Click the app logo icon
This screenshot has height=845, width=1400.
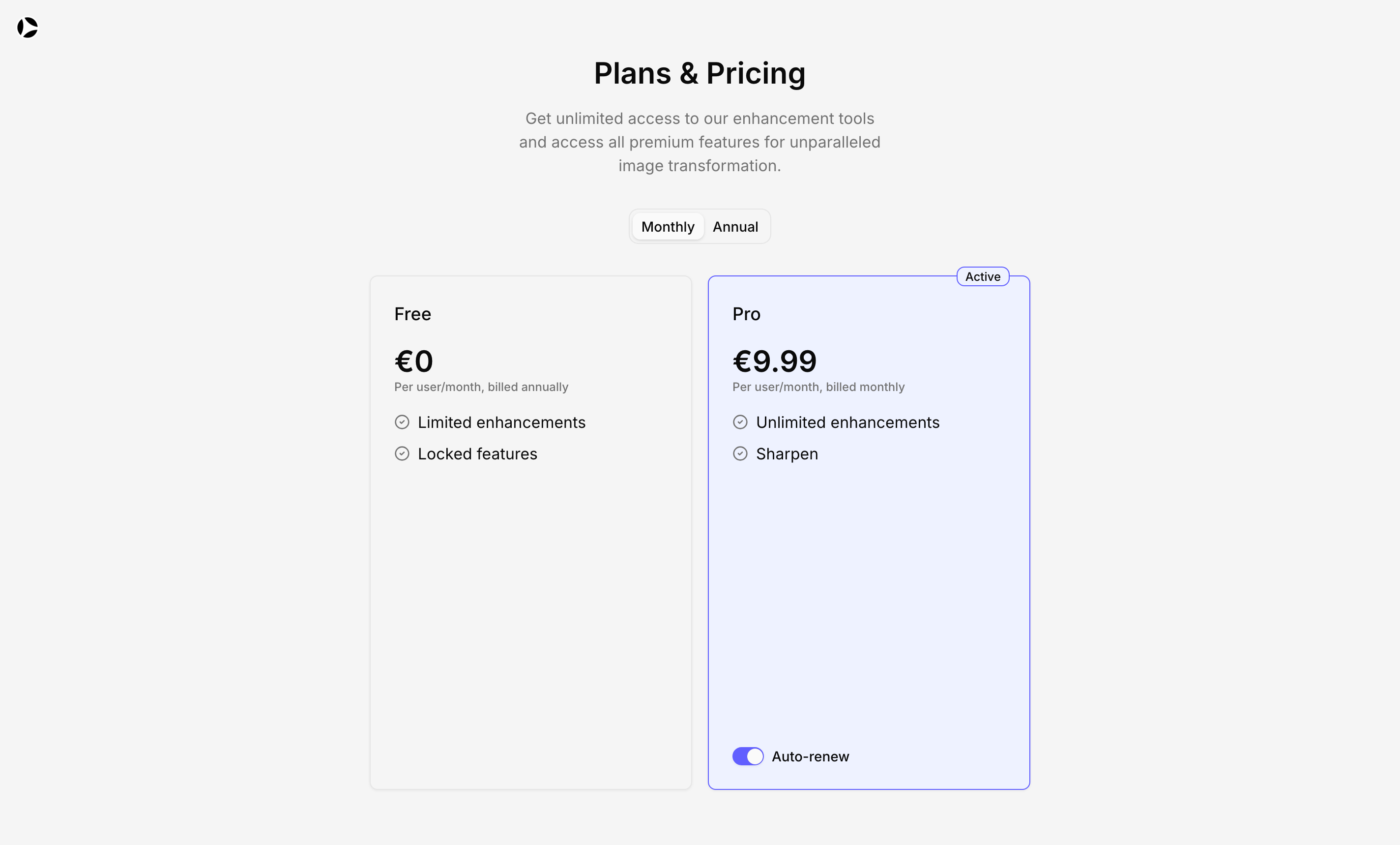pos(27,27)
